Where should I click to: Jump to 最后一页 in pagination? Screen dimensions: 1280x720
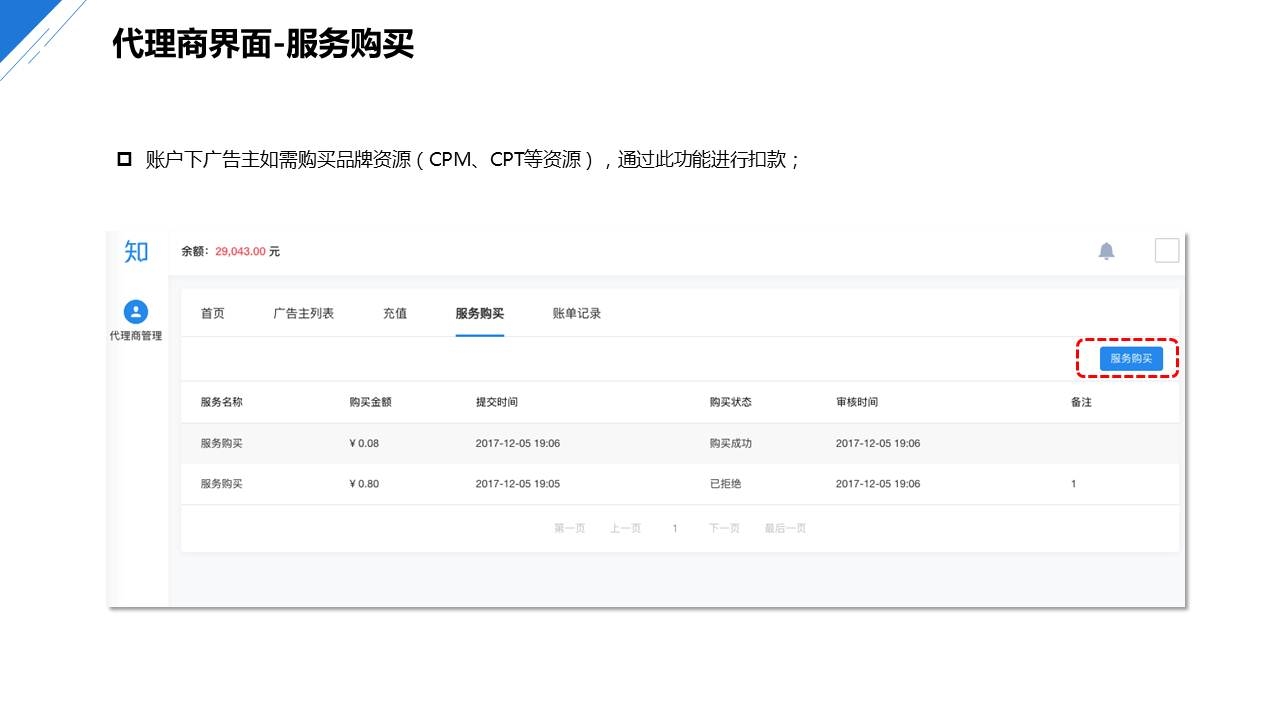(x=785, y=528)
